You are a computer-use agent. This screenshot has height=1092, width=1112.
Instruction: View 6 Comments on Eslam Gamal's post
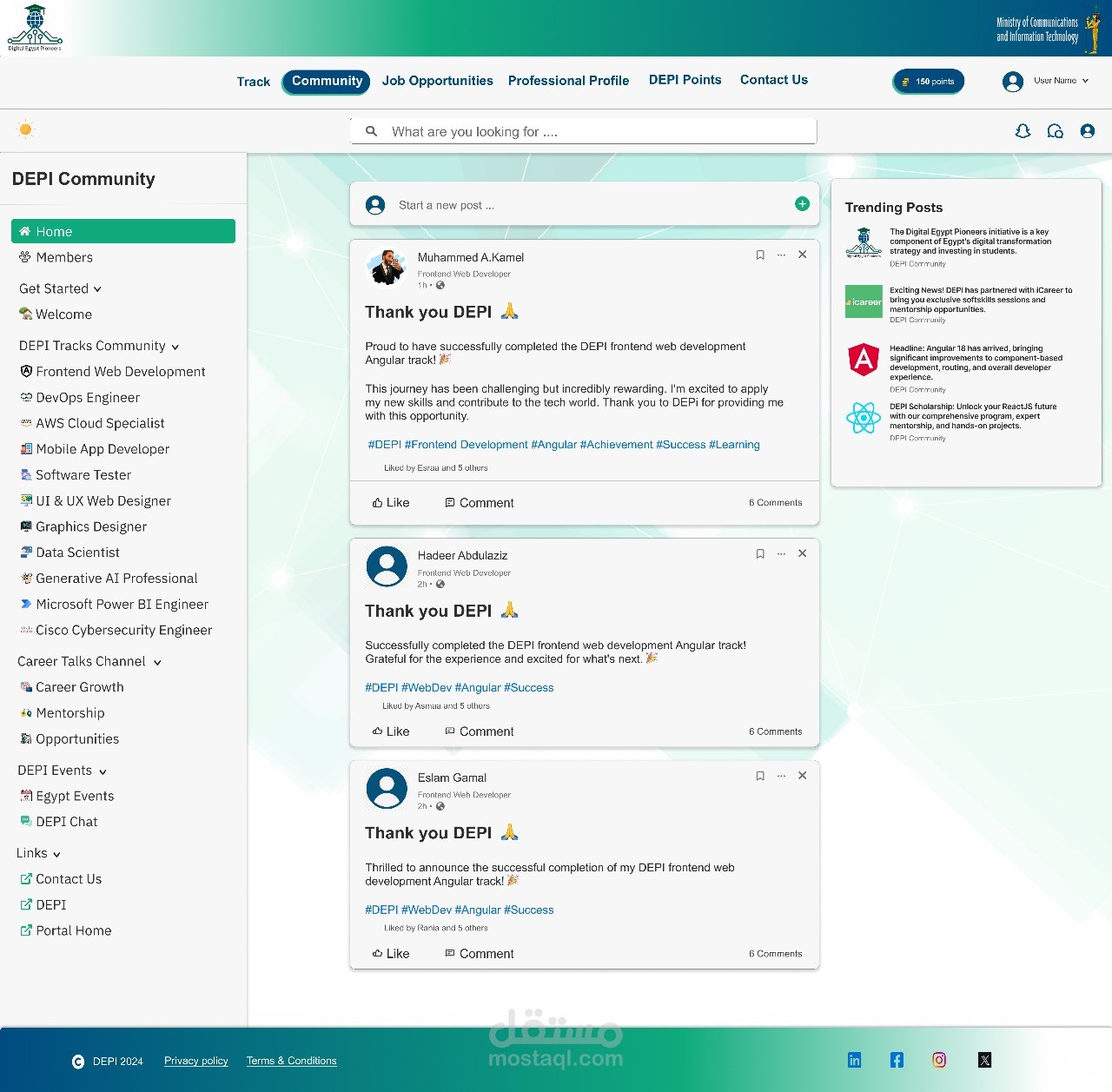776,954
